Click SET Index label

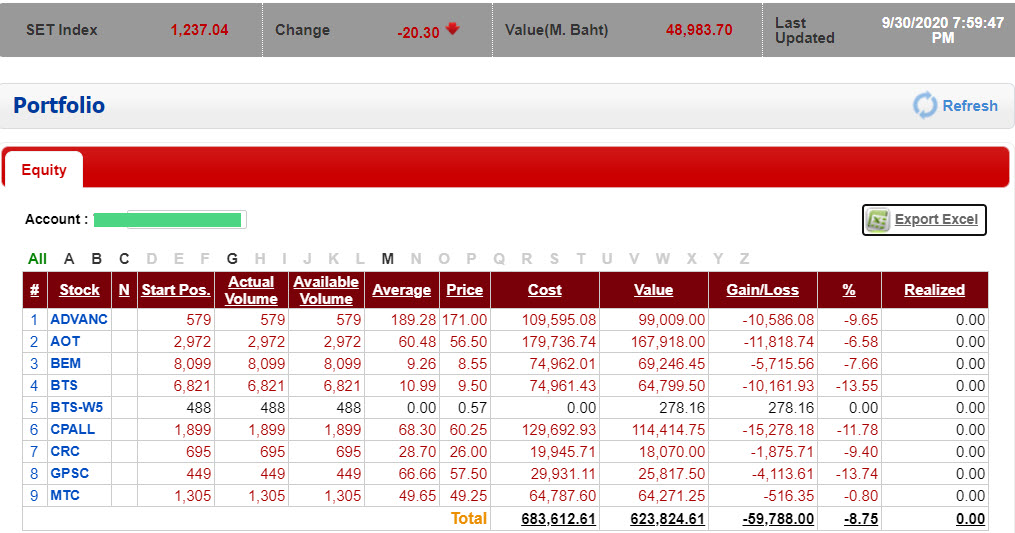pos(61,30)
